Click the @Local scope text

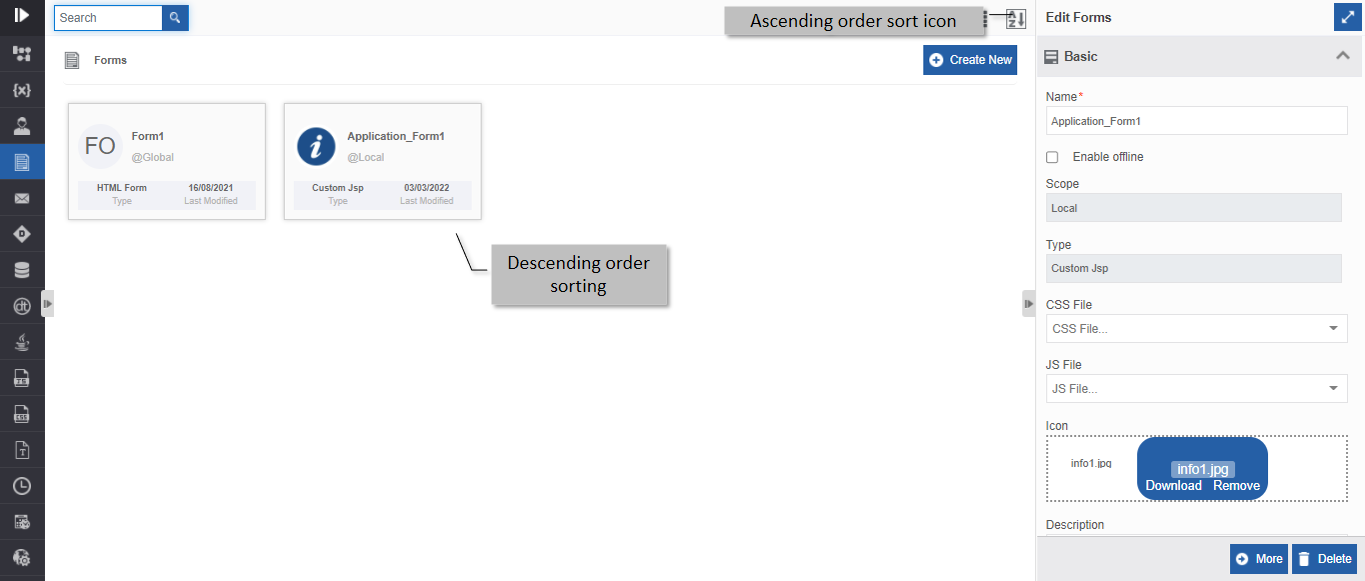tap(366, 157)
